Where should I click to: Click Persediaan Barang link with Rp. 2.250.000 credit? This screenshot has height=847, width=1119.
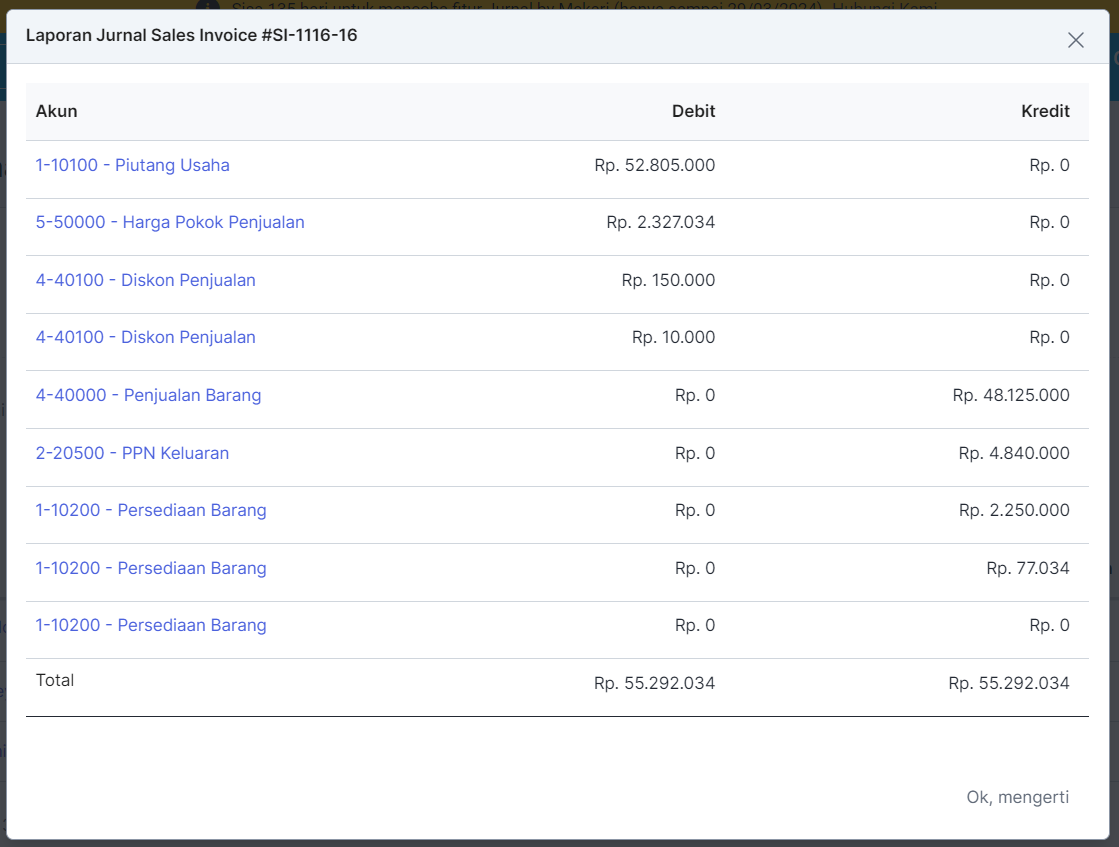[x=151, y=510]
